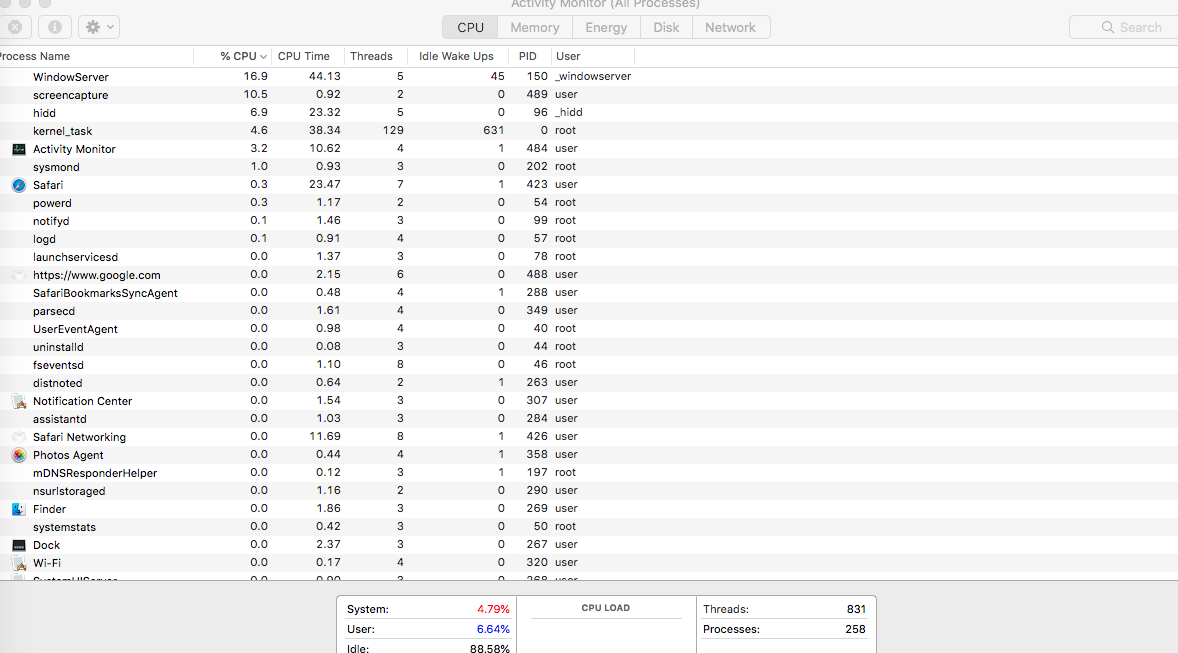Switch to the CPU tab
This screenshot has width=1178, height=653.
(470, 27)
